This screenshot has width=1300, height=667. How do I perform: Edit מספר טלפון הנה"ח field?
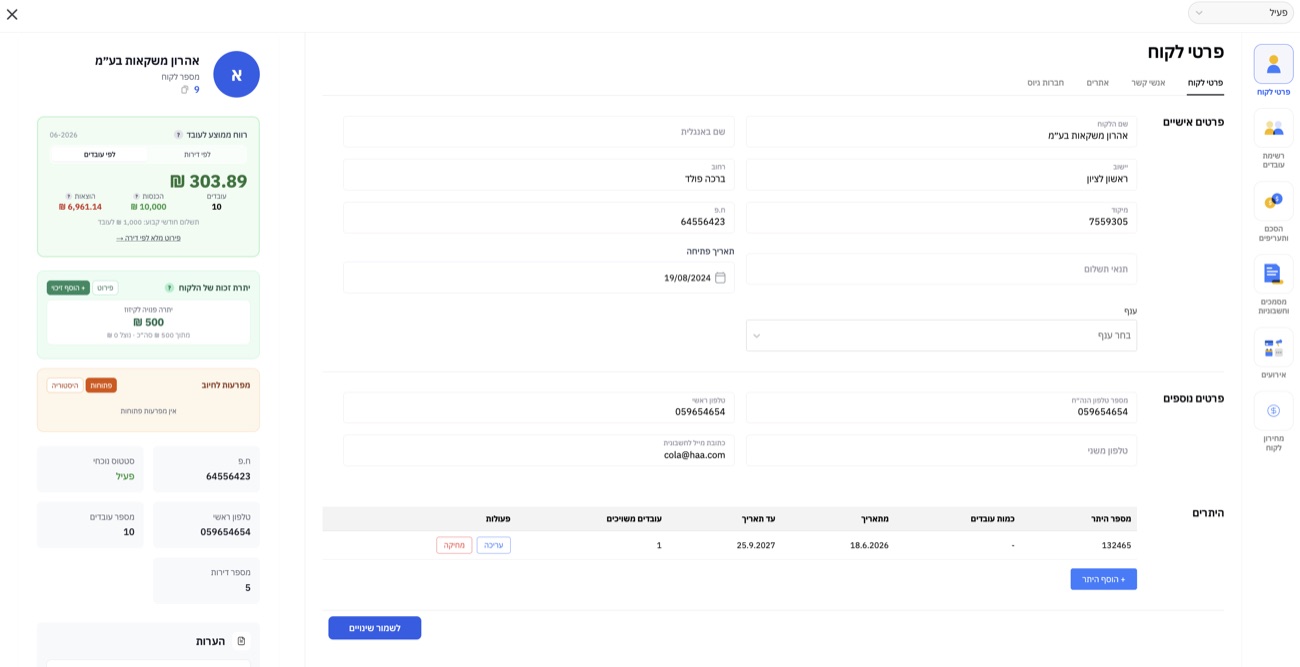tap(941, 407)
